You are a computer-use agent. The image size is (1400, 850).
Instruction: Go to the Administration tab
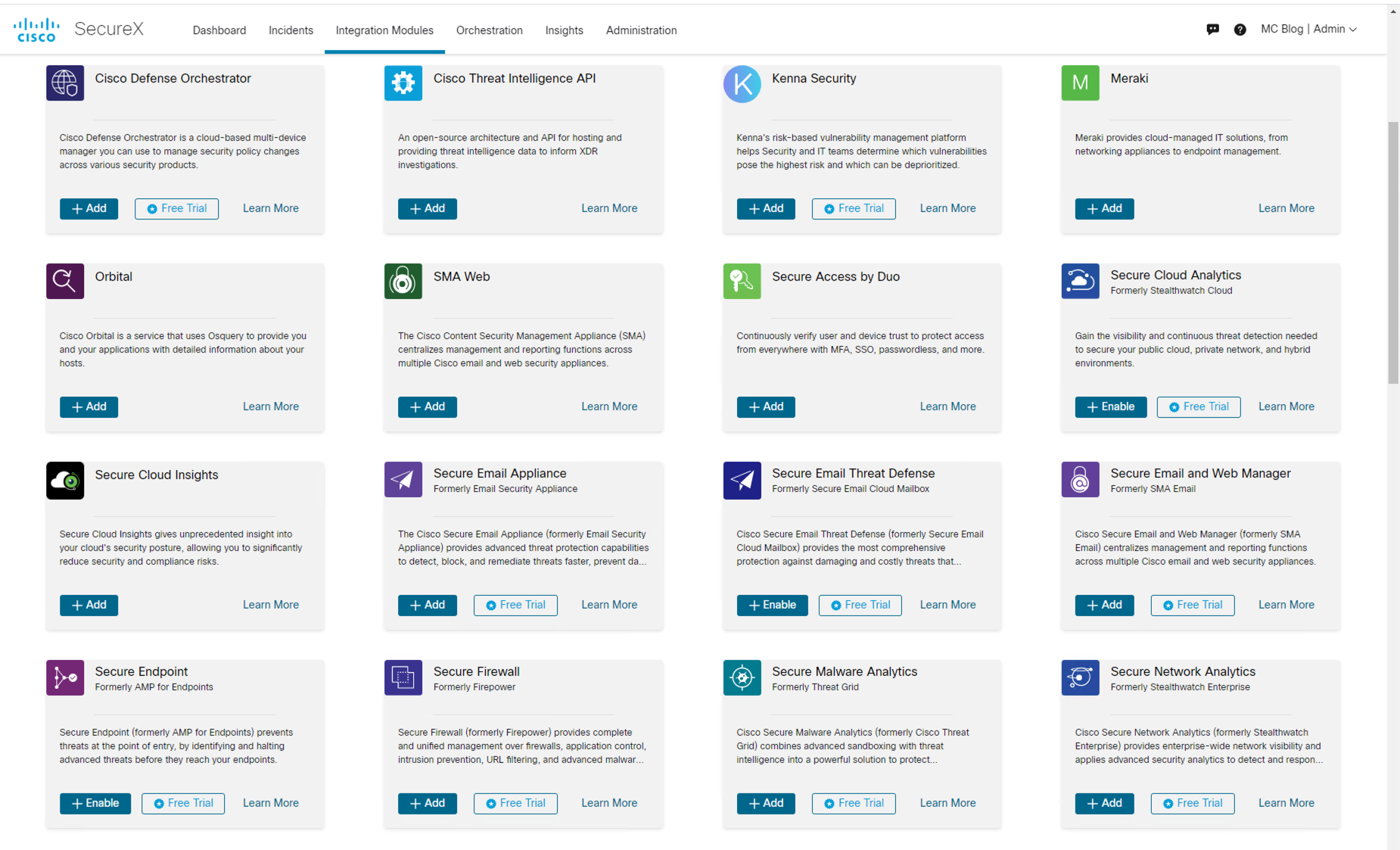pos(641,30)
